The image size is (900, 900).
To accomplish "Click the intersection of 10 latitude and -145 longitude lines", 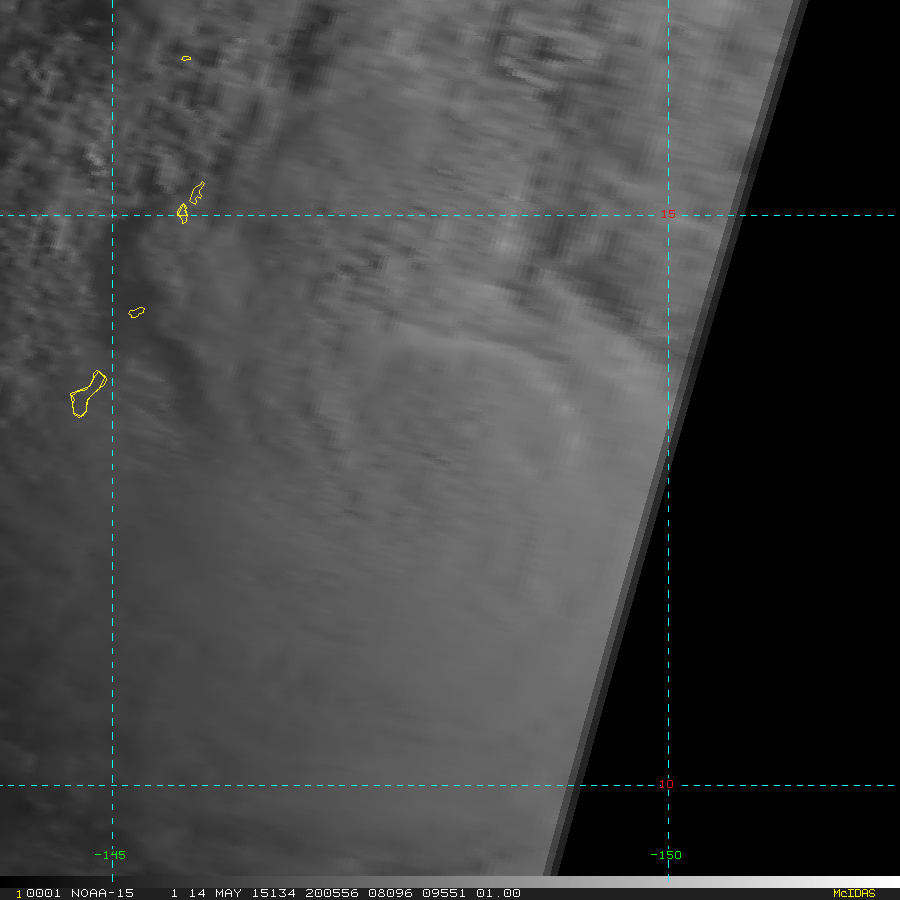I will [x=112, y=785].
